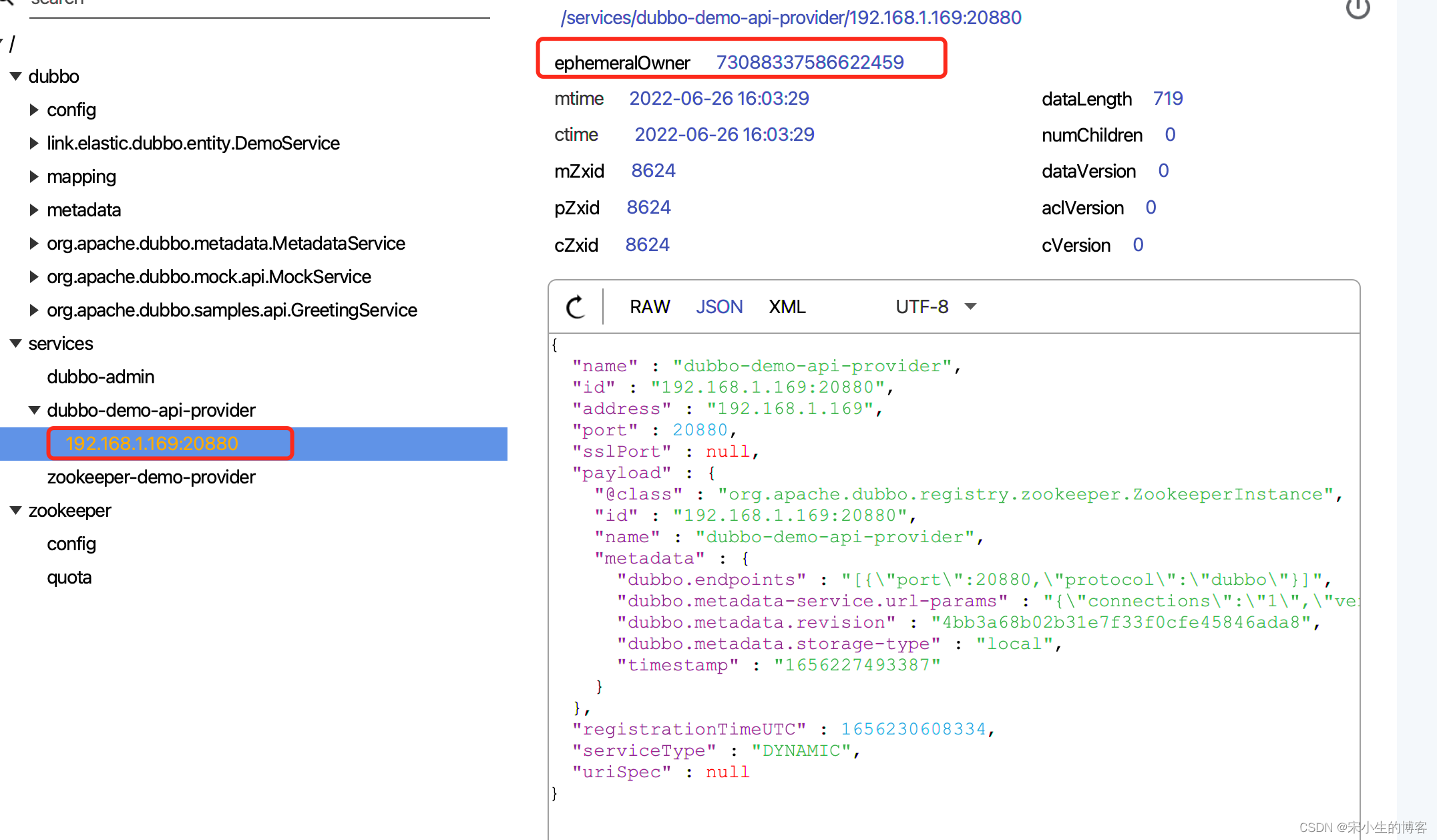Click the search magnifier icon
This screenshot has height=840, width=1437.
tap(7, 2)
